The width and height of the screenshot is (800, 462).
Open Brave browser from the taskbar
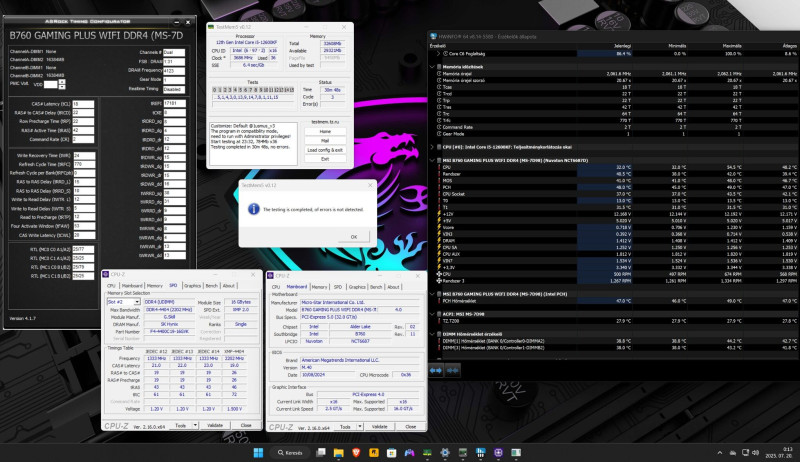click(x=356, y=452)
